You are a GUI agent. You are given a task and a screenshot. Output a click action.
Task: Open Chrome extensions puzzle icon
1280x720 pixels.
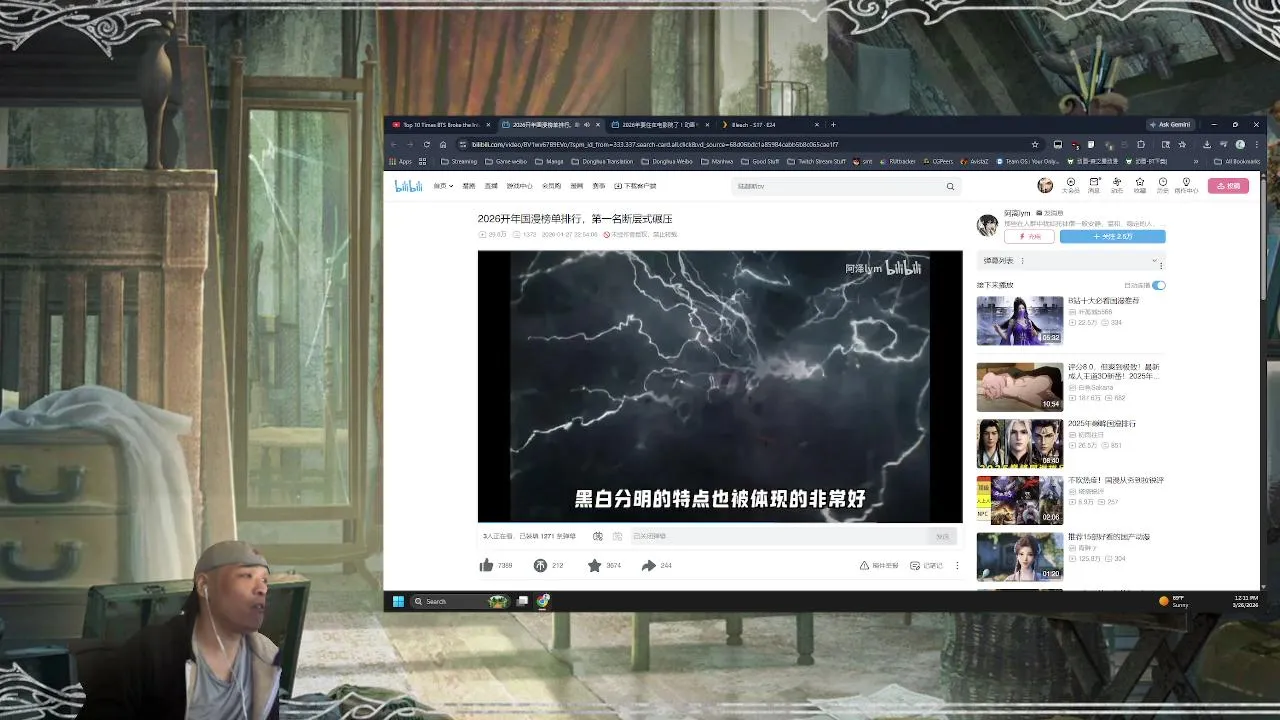point(1140,144)
